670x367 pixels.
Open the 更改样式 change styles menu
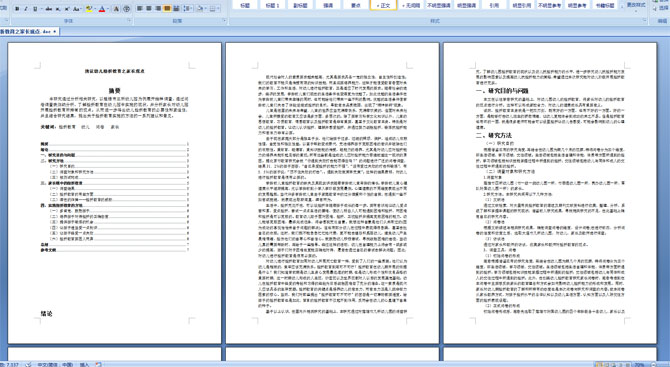pyautogui.click(x=636, y=6)
